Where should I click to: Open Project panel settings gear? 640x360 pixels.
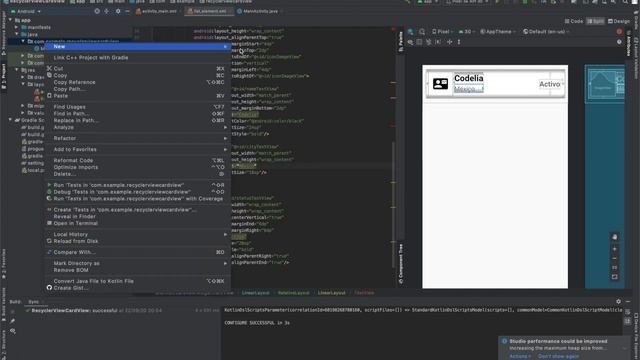click(x=118, y=11)
